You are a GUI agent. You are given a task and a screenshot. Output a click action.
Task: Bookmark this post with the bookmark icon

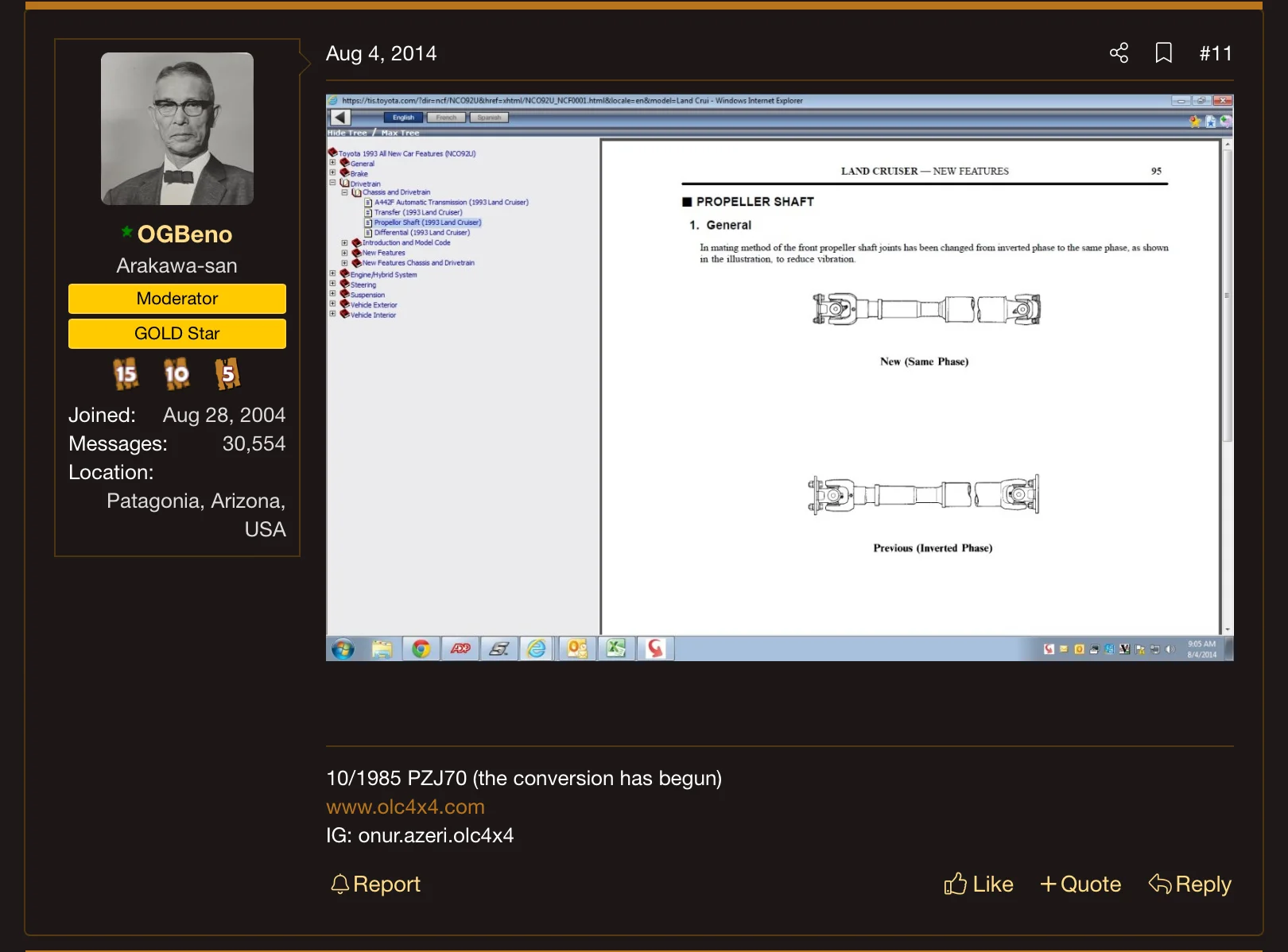point(1163,53)
